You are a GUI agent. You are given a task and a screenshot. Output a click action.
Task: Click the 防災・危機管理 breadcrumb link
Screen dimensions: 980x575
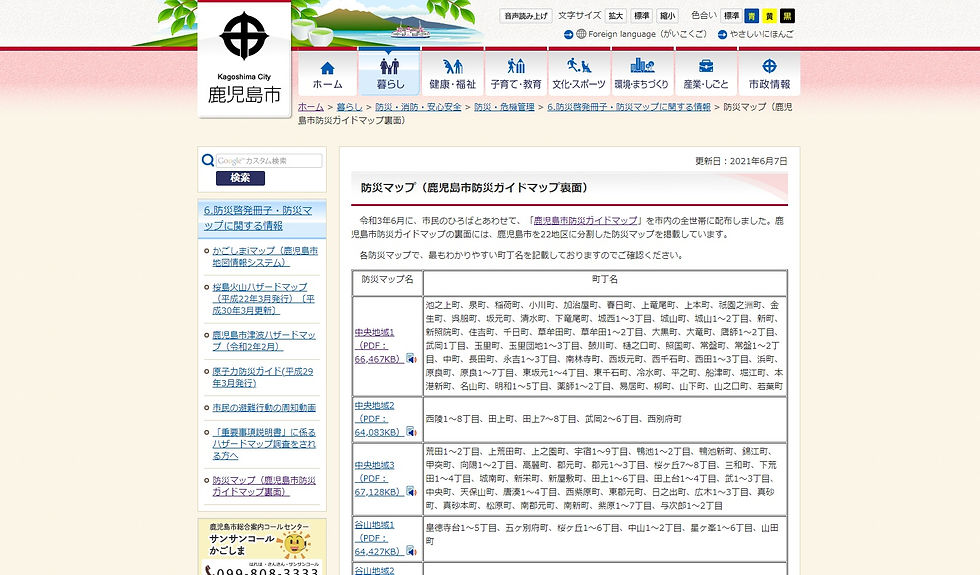(504, 107)
